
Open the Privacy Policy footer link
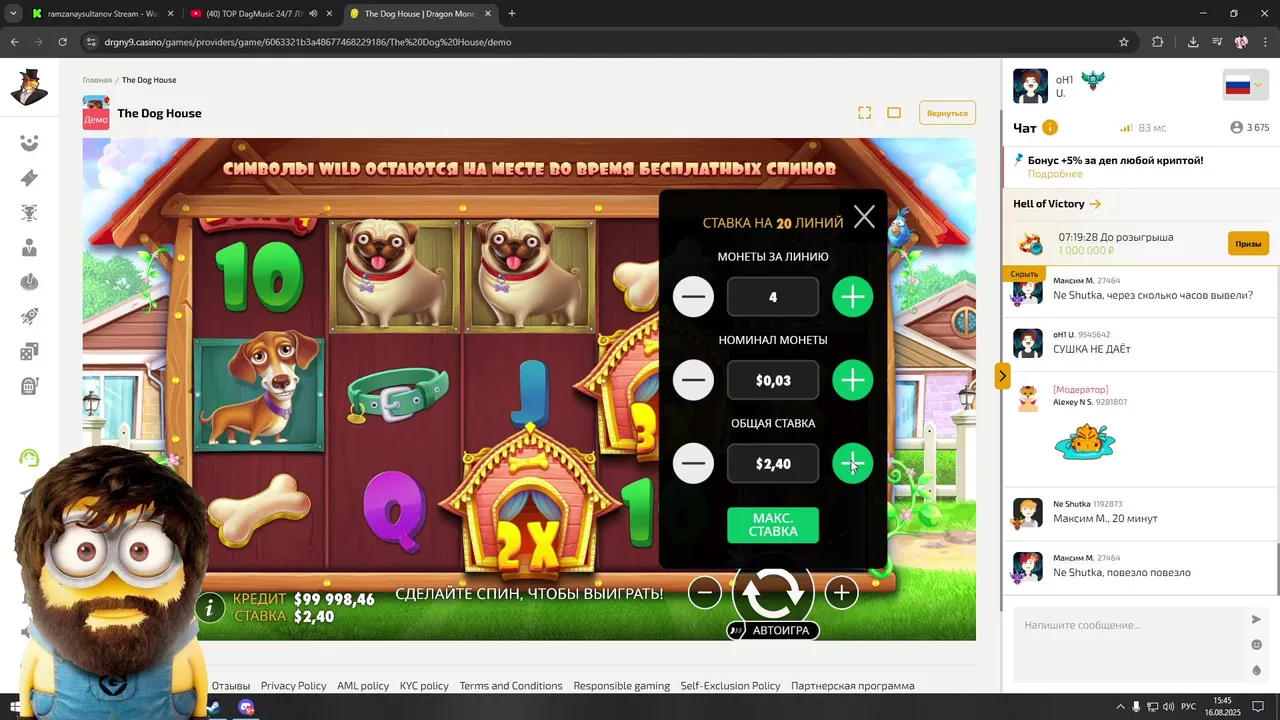293,686
